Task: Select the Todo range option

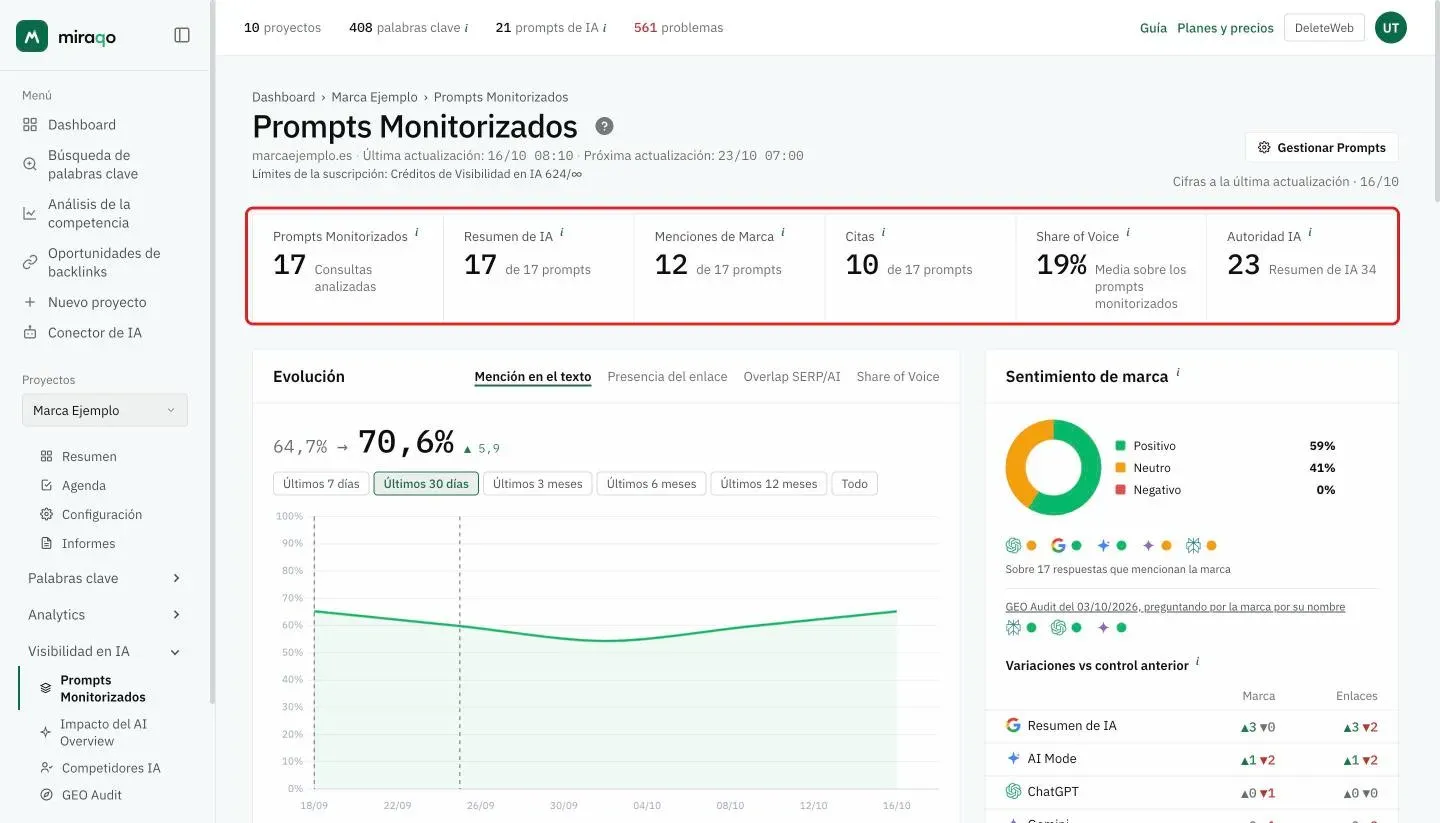Action: click(854, 484)
